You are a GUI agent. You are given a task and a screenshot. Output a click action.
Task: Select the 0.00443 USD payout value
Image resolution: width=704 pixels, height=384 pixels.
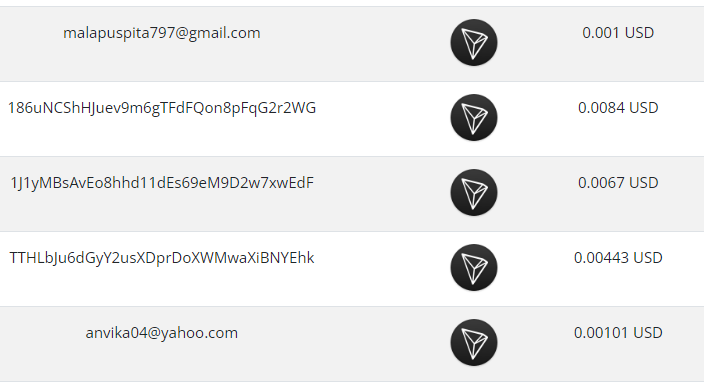click(618, 258)
